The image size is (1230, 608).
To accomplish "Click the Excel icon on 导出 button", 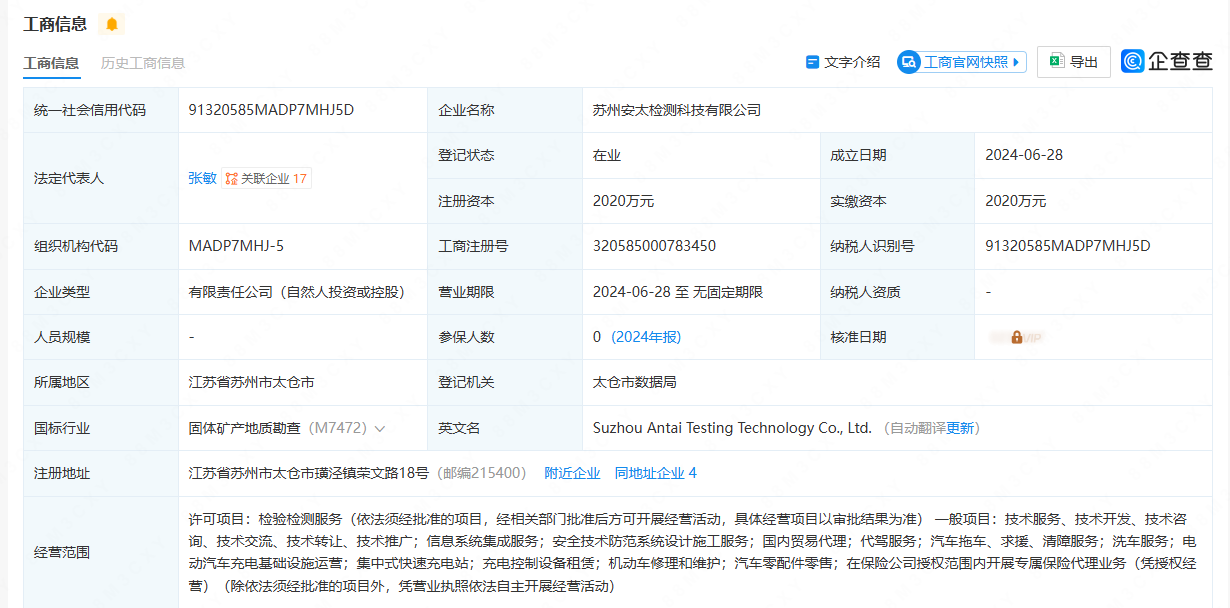I will click(1055, 62).
